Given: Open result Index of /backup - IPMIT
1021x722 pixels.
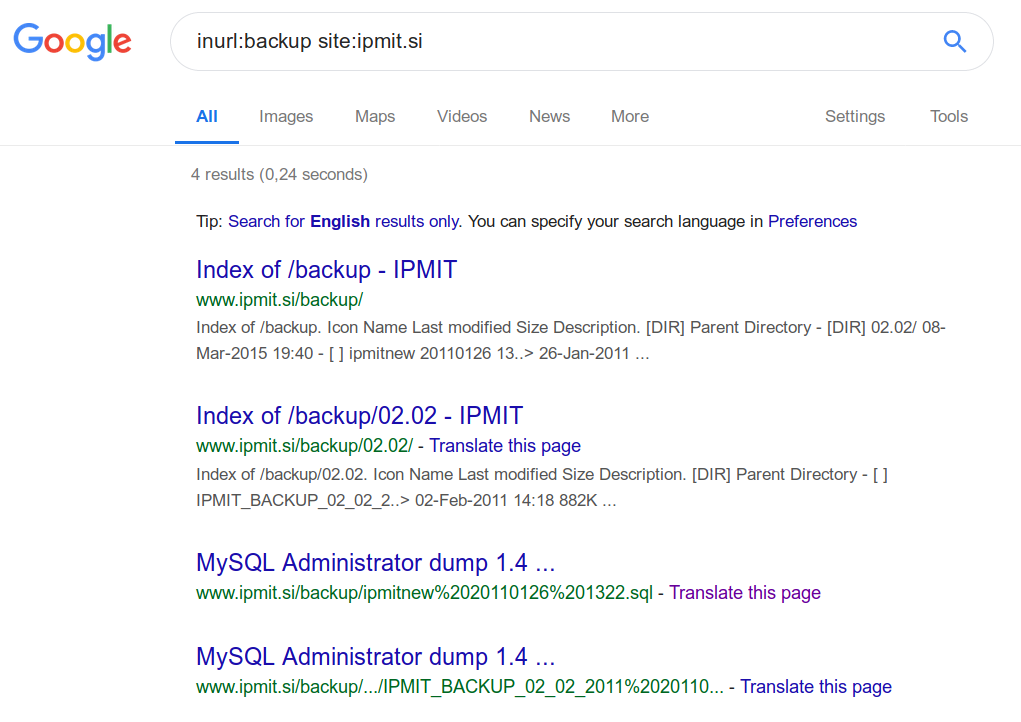Looking at the screenshot, I should 326,270.
